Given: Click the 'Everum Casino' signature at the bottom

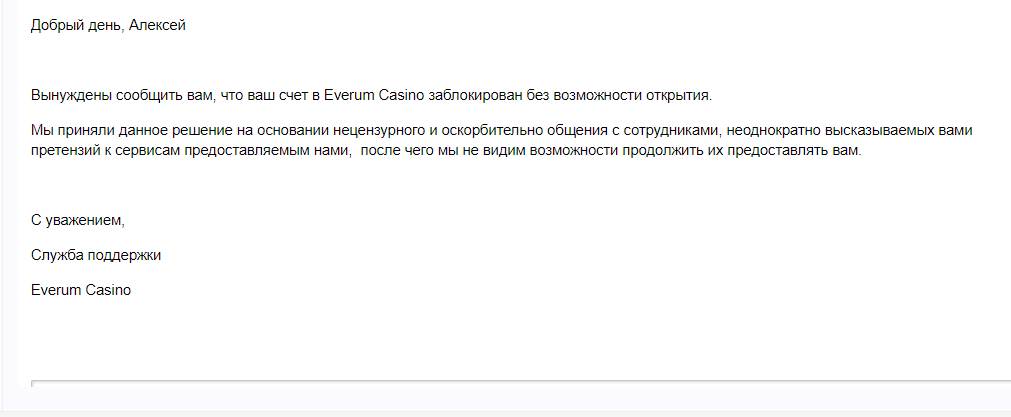Looking at the screenshot, I should (x=81, y=290).
